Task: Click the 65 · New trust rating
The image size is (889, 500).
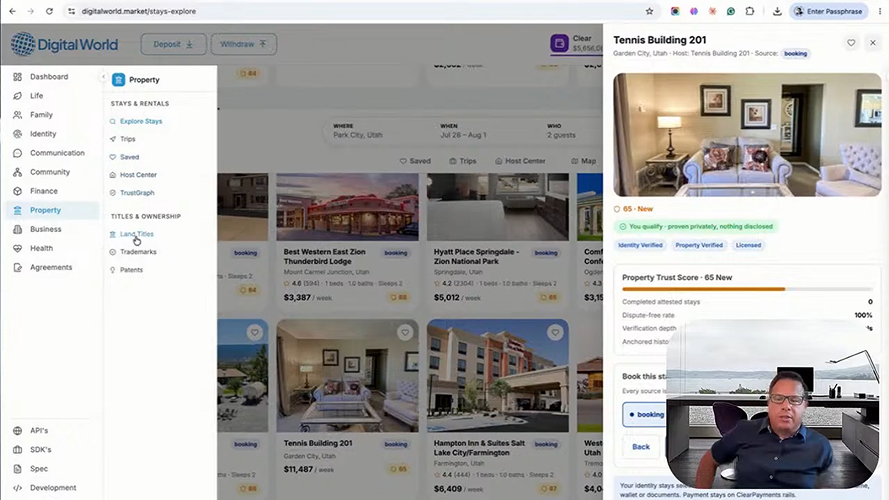Action: click(633, 209)
